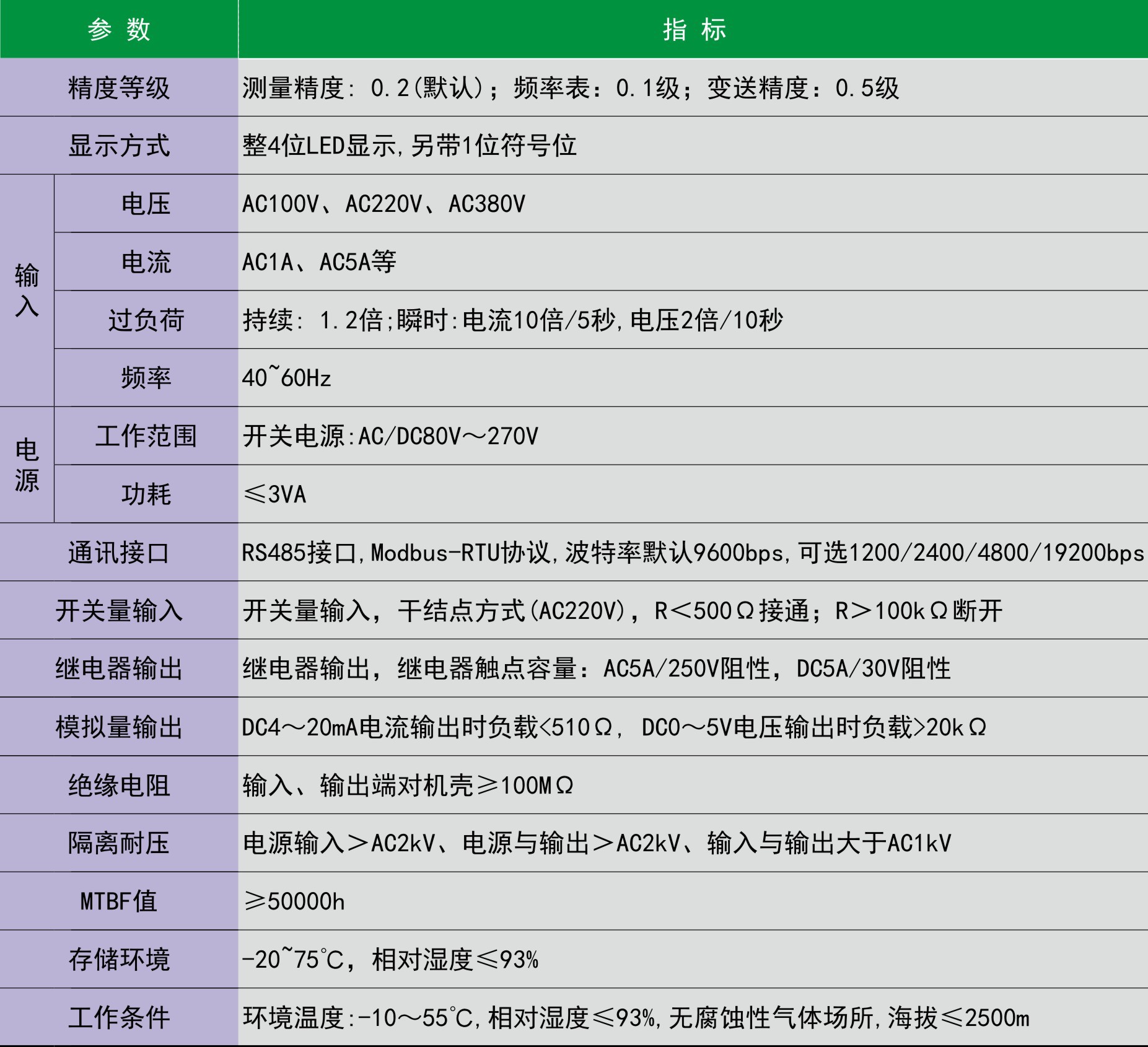This screenshot has height=1047, width=1148.
Task: Select the 精度等级 parameter cell
Action: pos(119,87)
